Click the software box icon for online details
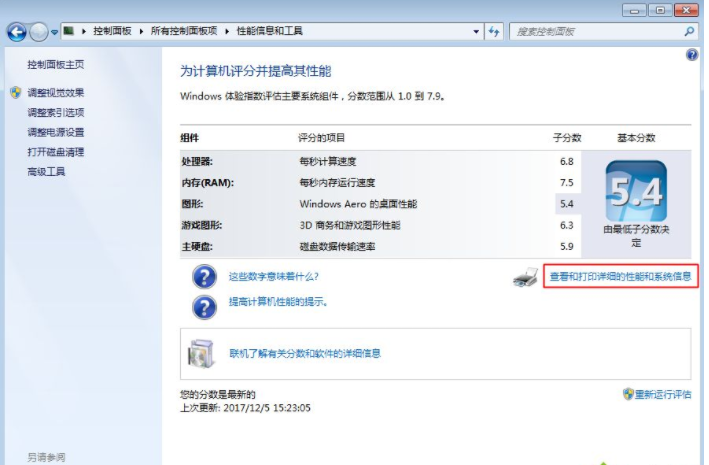This screenshot has width=709, height=465. tap(201, 353)
